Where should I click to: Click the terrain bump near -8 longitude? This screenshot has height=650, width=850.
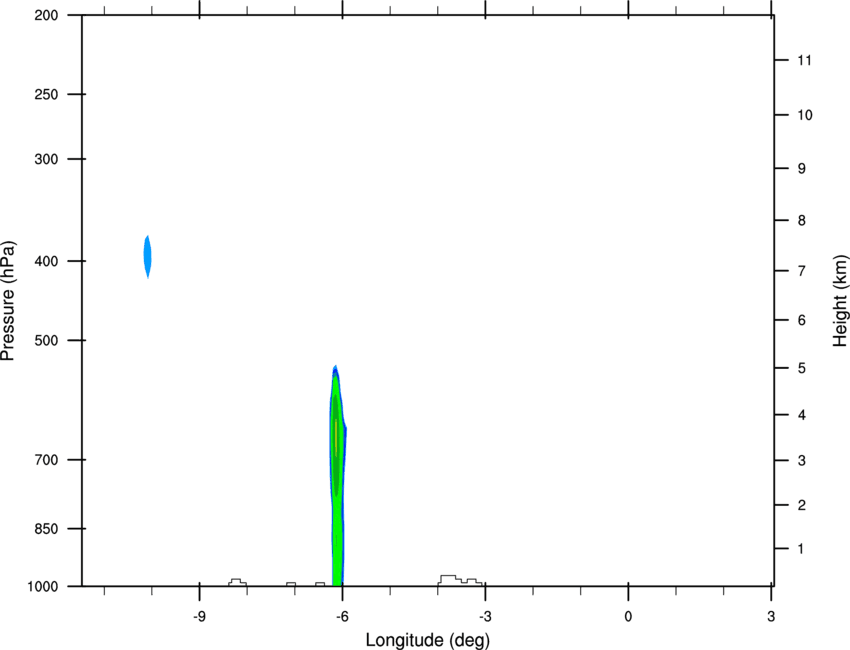click(237, 583)
